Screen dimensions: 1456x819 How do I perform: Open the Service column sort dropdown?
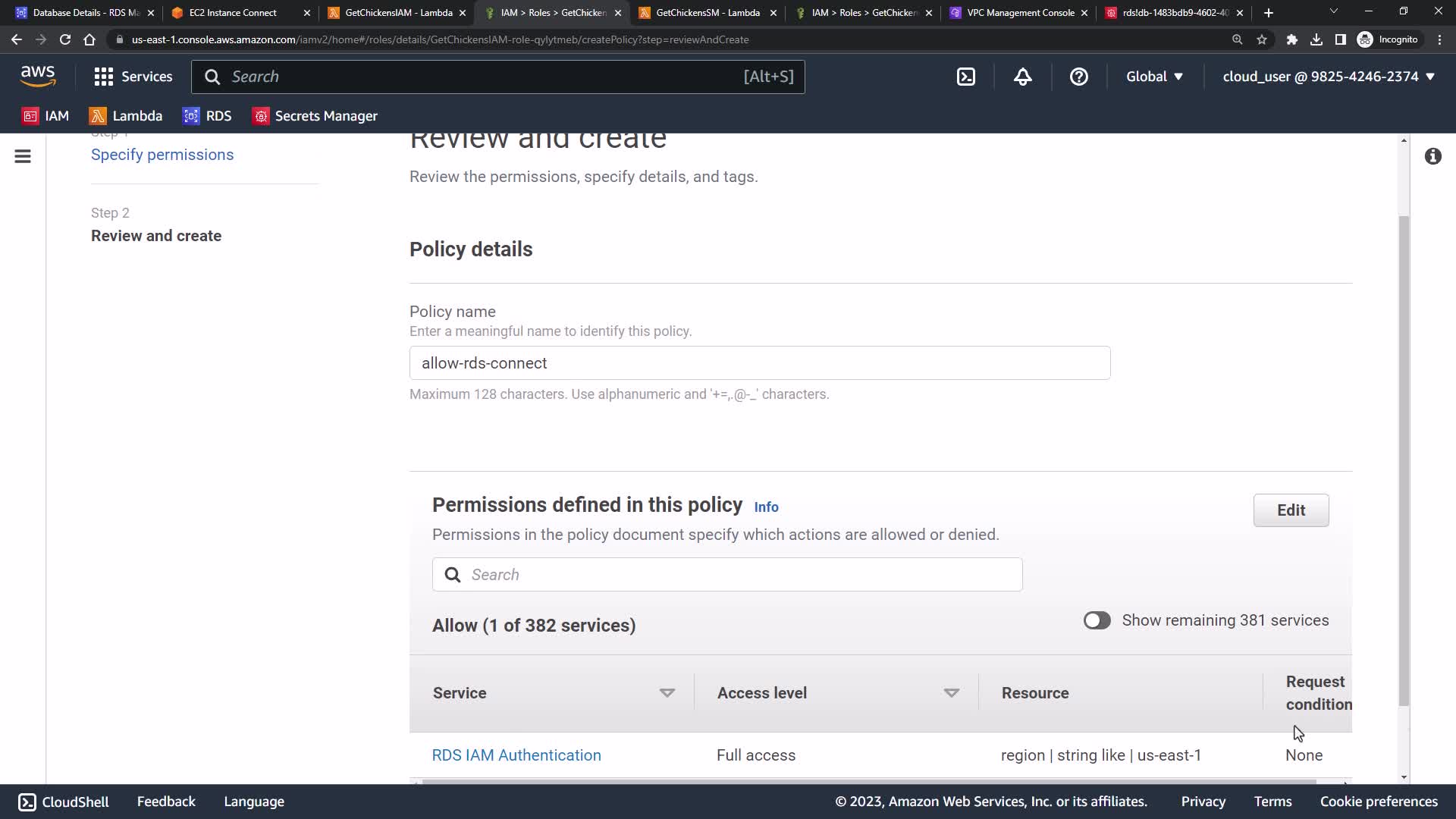(667, 693)
